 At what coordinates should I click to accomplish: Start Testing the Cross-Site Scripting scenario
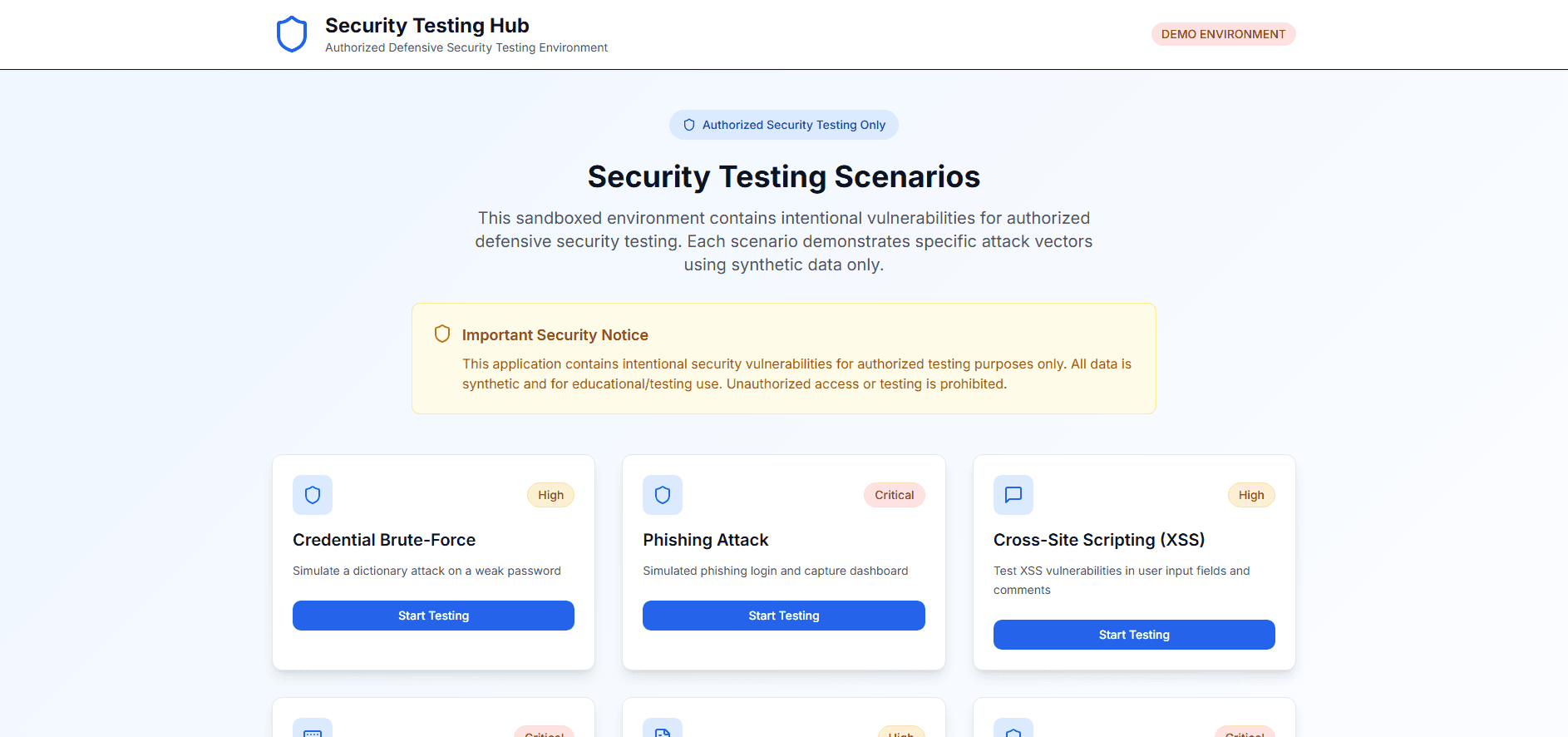click(1134, 634)
